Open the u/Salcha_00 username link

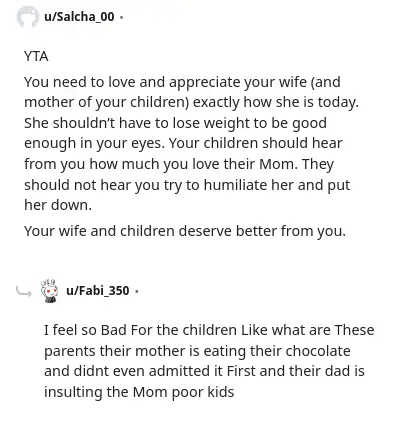pyautogui.click(x=79, y=16)
